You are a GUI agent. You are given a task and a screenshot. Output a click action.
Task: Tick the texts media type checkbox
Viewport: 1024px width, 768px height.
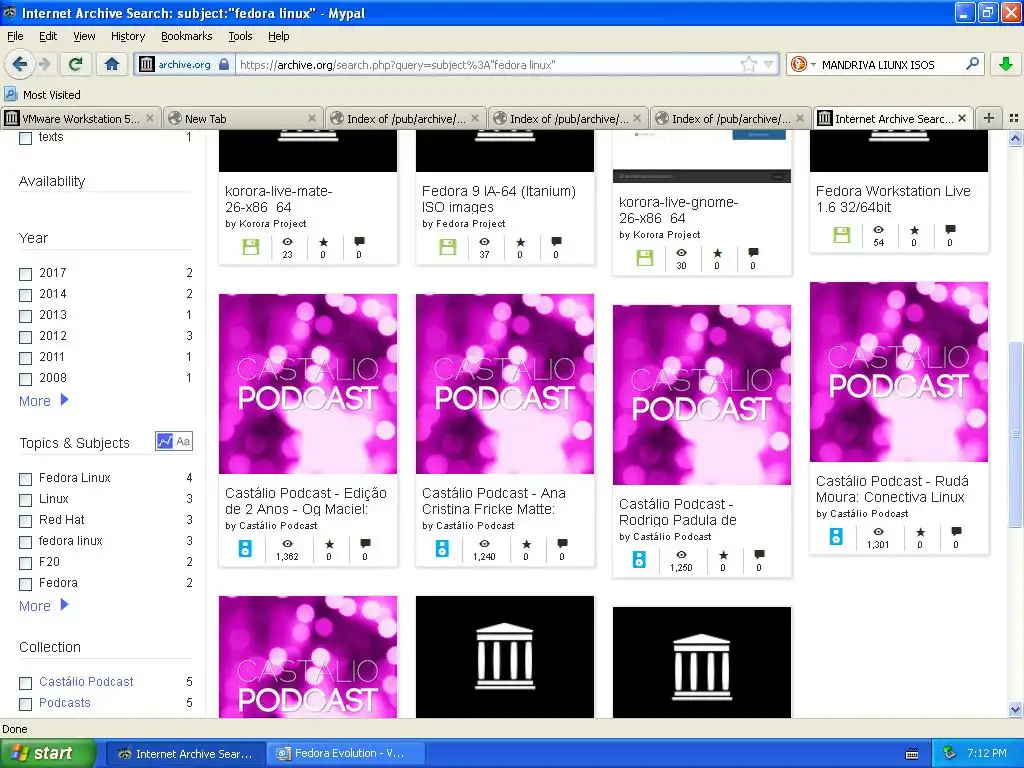click(x=25, y=138)
